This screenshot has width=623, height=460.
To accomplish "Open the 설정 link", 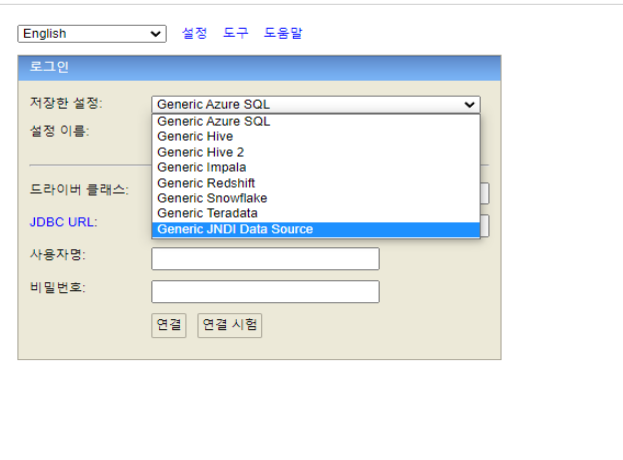I will (x=194, y=33).
